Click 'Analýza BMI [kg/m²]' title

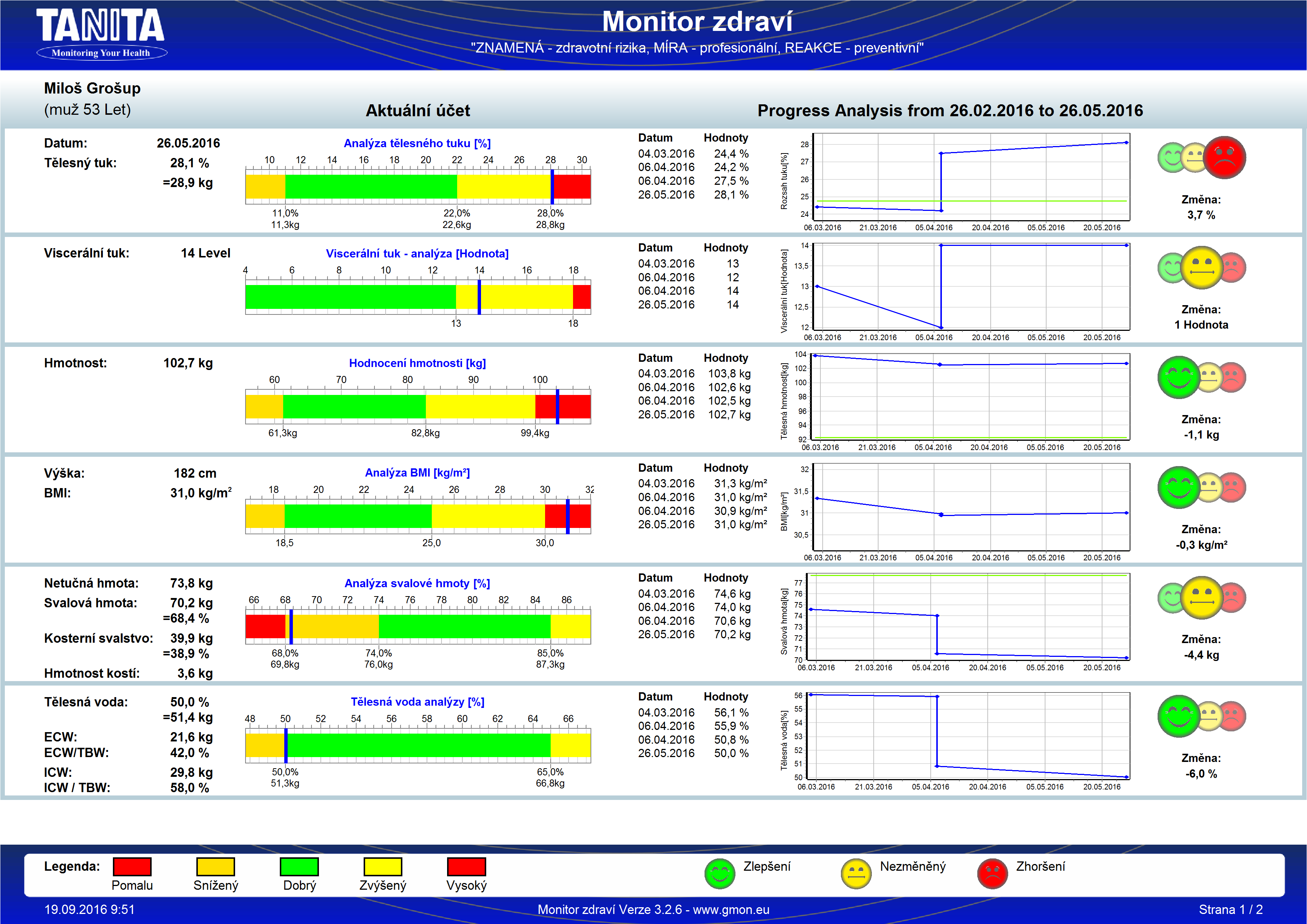[417, 472]
